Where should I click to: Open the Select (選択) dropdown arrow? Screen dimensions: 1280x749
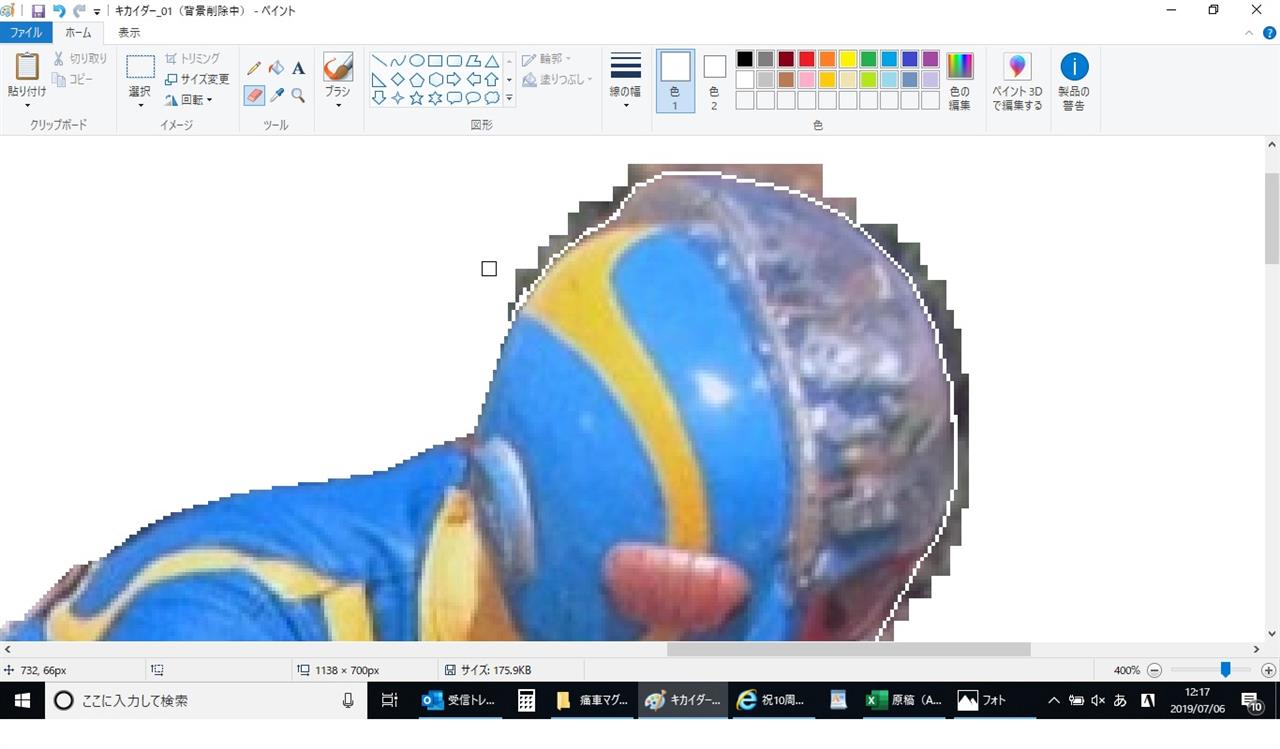140,104
